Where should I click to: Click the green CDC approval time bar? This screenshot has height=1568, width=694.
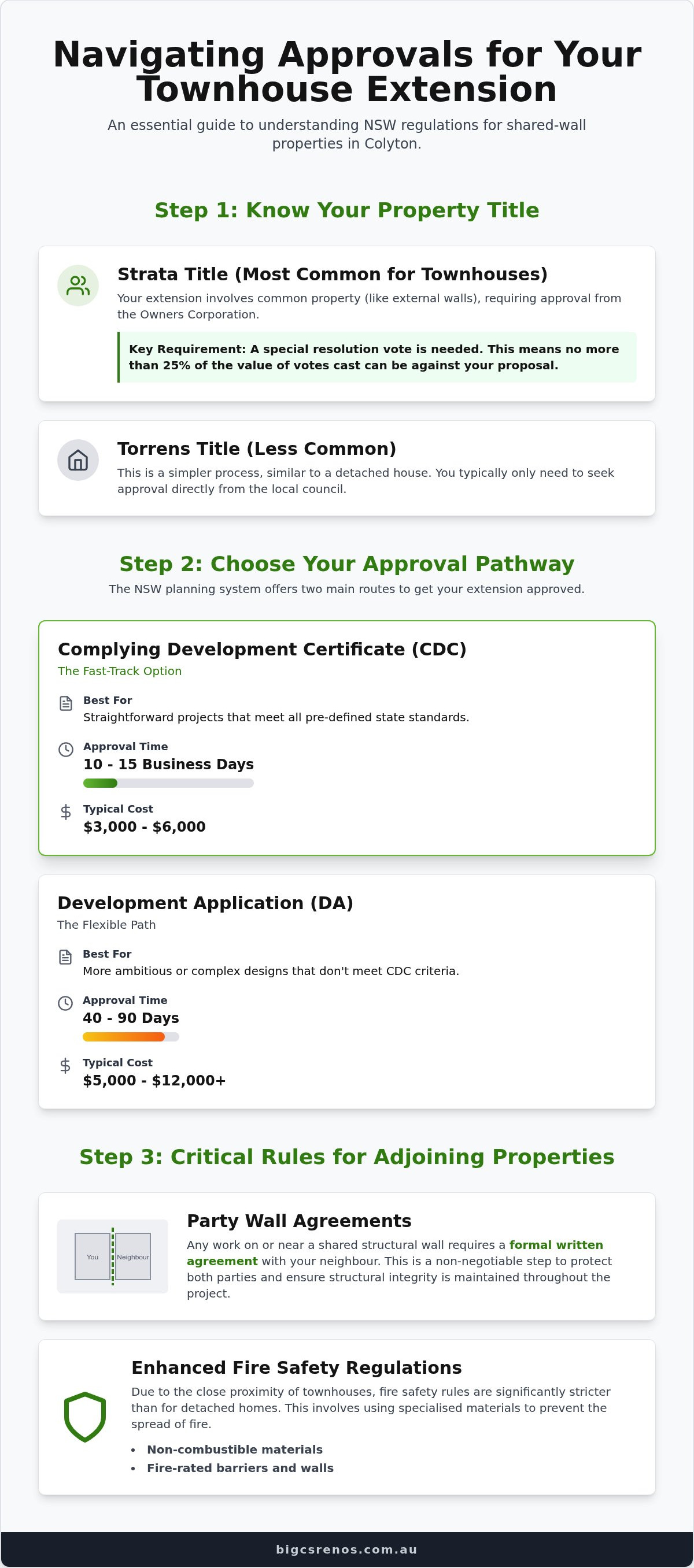pyautogui.click(x=168, y=783)
